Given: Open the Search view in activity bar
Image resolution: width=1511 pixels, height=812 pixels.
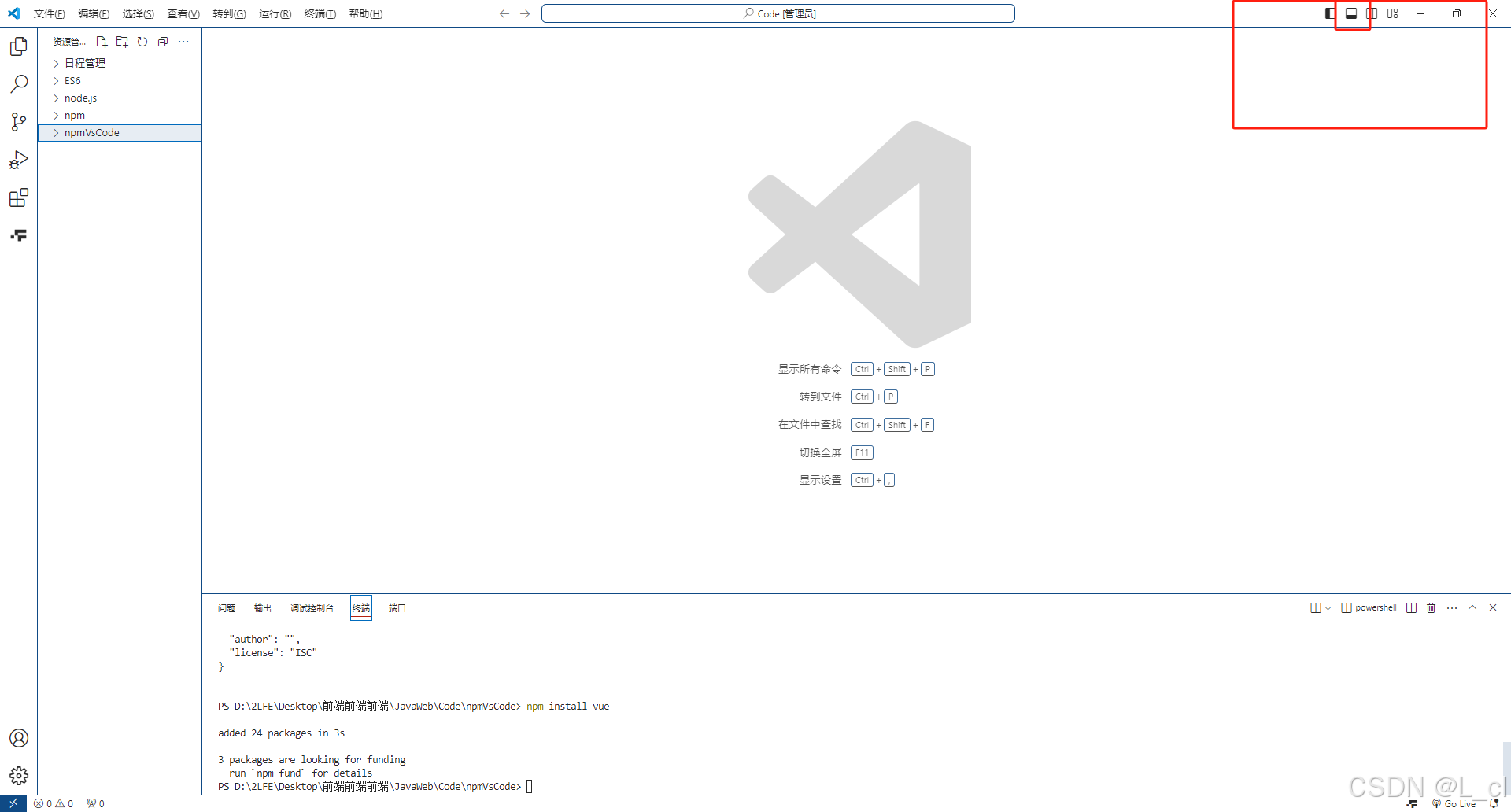Looking at the screenshot, I should 19,84.
